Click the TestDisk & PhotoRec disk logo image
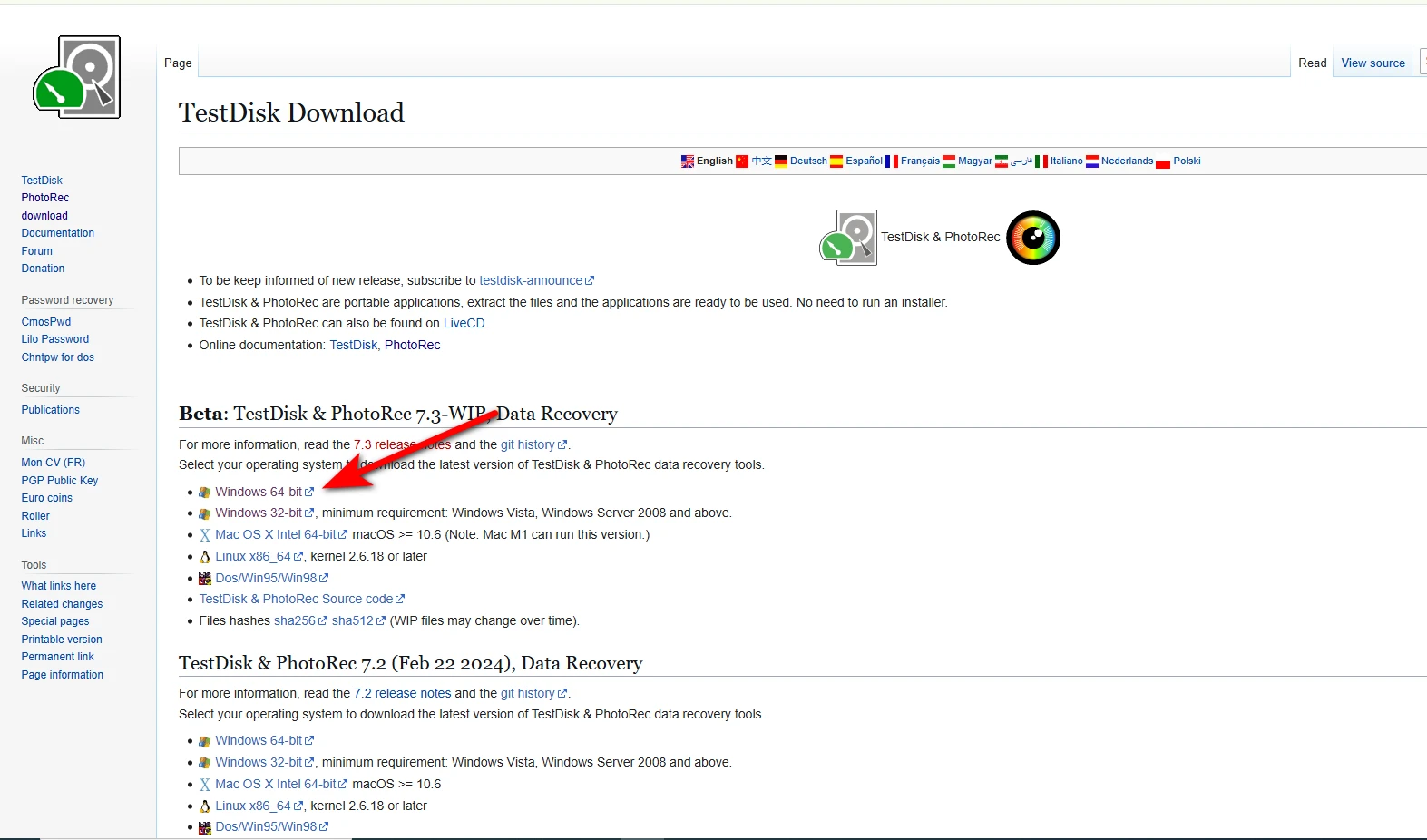 coord(848,238)
